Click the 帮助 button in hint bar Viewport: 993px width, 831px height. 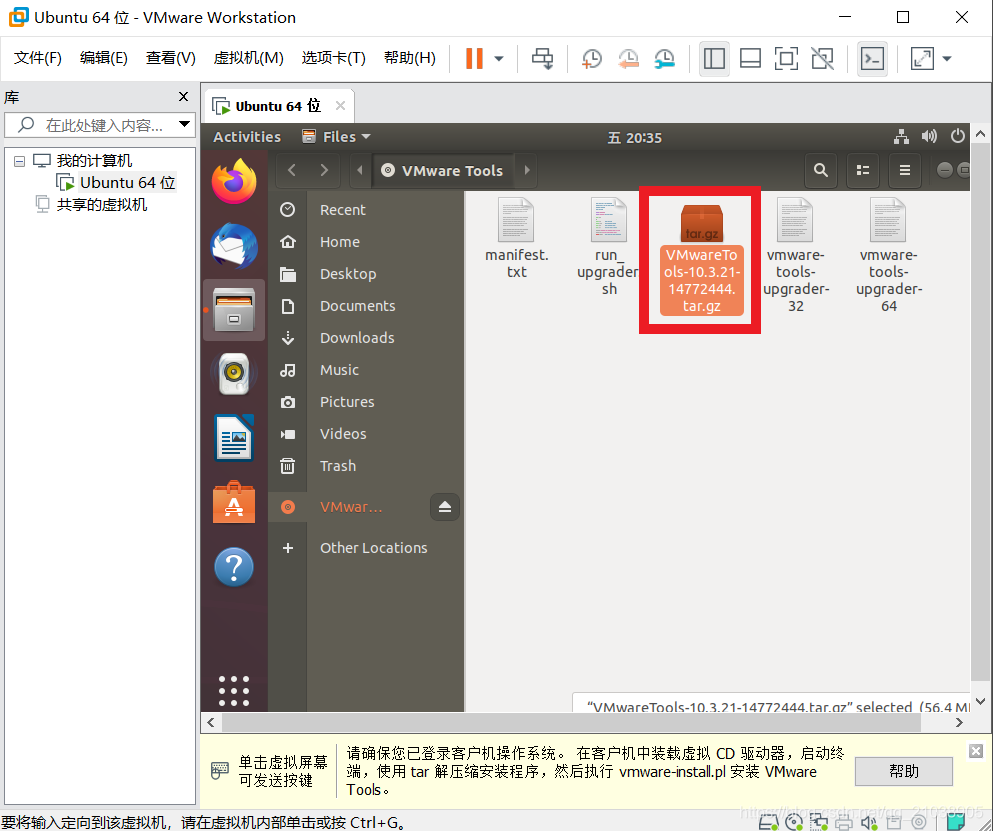[x=903, y=771]
